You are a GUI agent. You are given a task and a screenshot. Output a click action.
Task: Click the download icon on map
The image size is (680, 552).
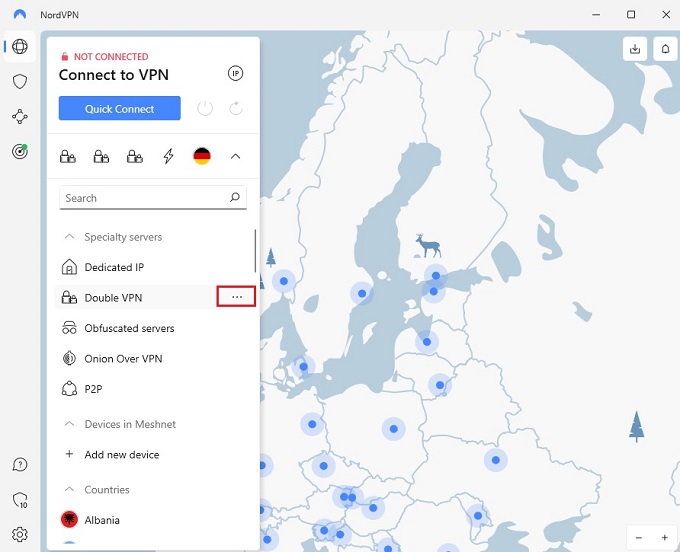[635, 49]
